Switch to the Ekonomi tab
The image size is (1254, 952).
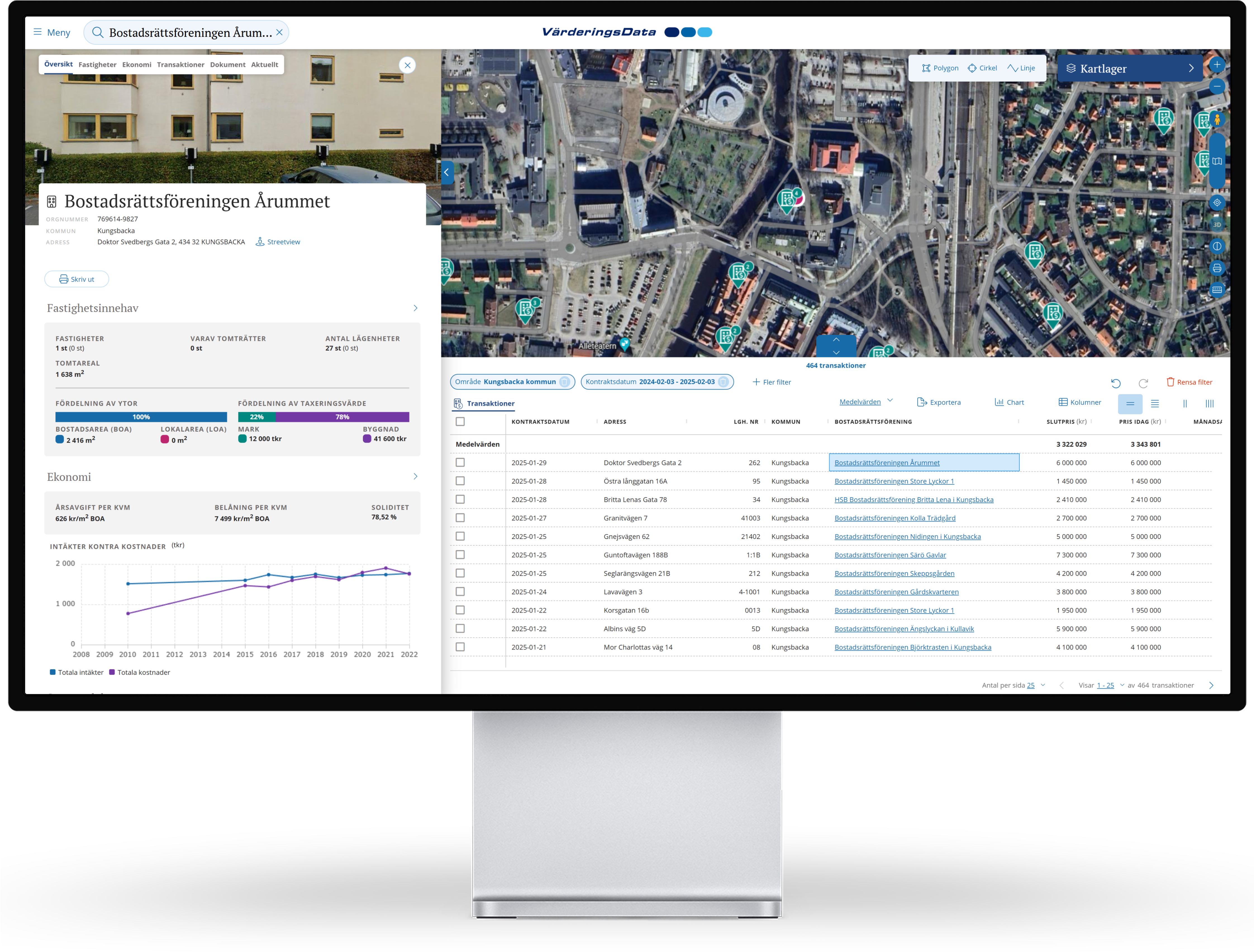coord(137,65)
